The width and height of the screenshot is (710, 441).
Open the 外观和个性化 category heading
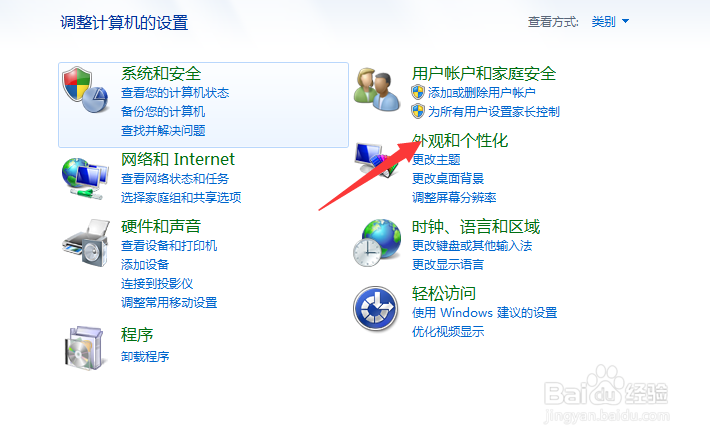[460, 141]
